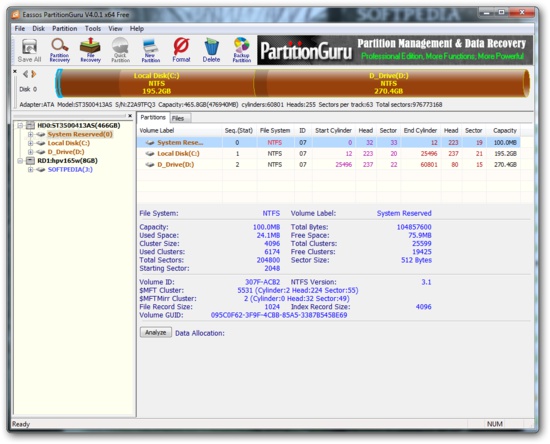Open the Partition Recovery tool
Image resolution: width=550 pixels, height=444 pixels.
coord(60,50)
